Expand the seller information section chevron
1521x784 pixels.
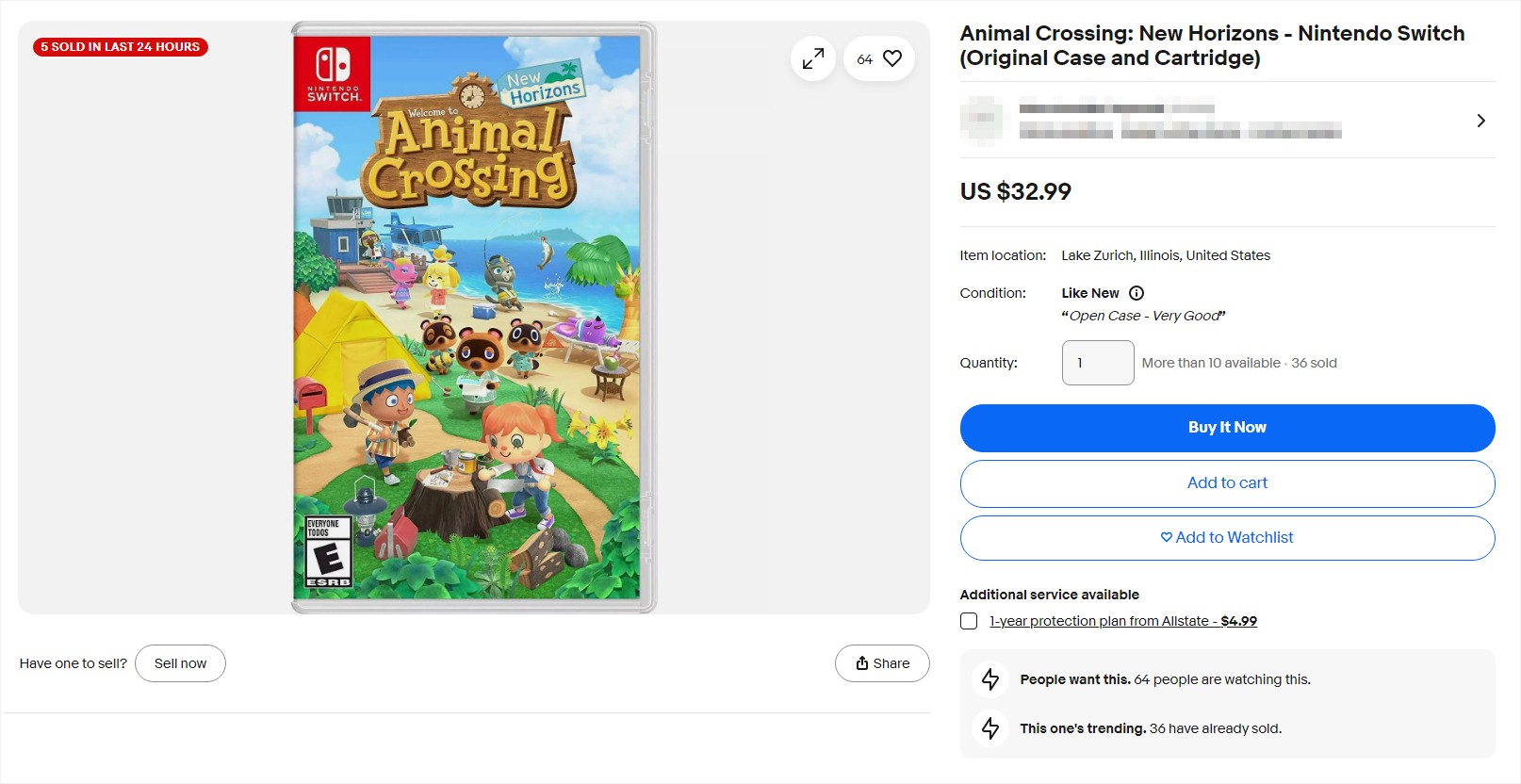click(x=1480, y=121)
